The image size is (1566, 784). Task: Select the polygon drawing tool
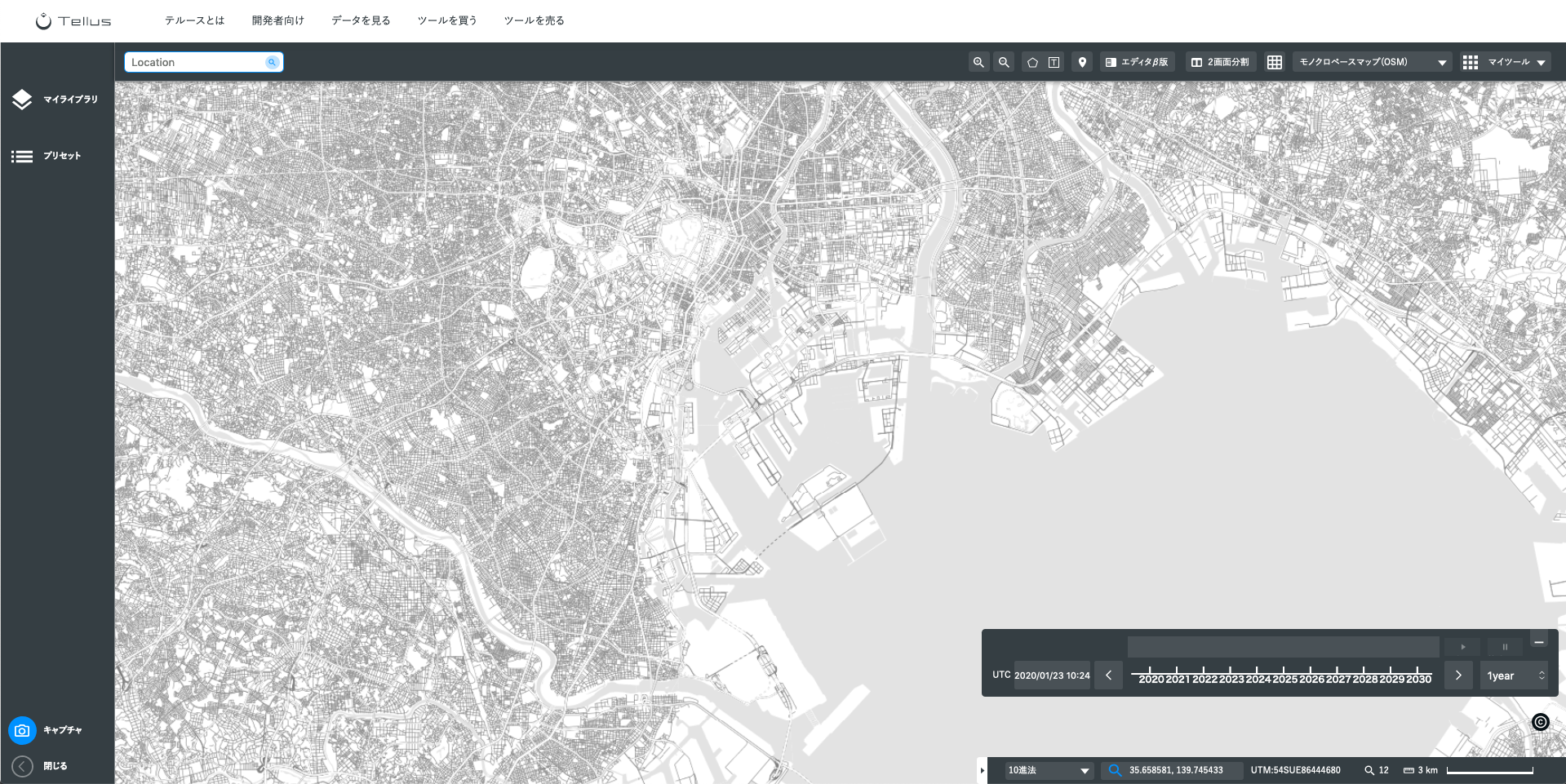coord(1032,62)
